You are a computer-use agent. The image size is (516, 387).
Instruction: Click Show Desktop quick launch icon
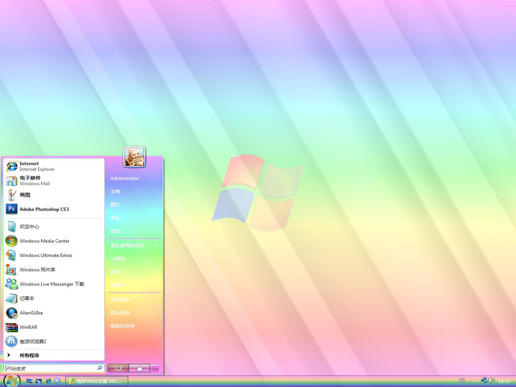point(29,381)
